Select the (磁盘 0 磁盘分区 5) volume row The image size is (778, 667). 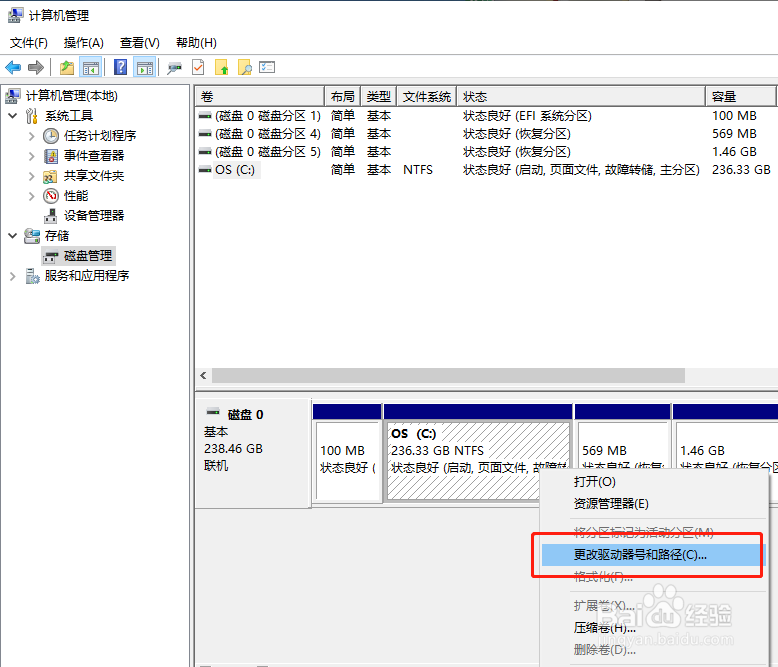click(486, 152)
